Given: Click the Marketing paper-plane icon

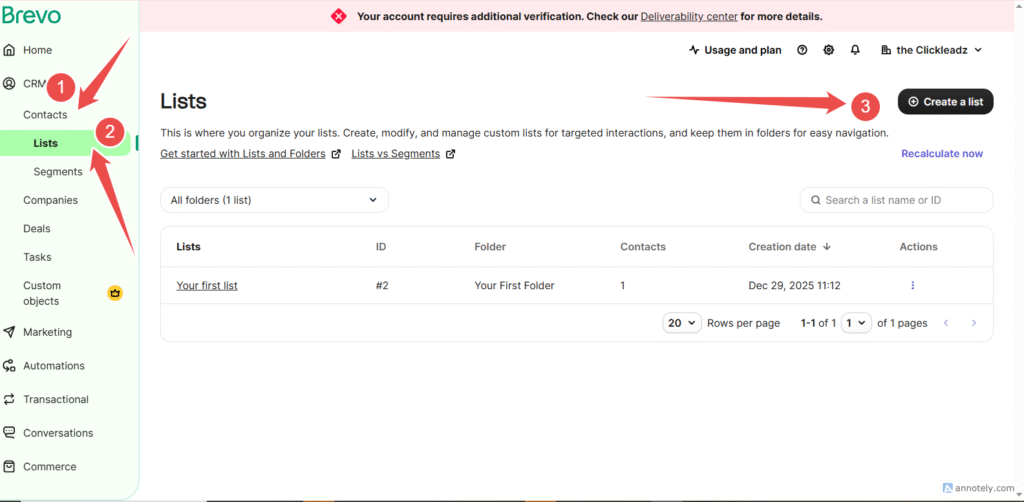Looking at the screenshot, I should click(x=9, y=332).
